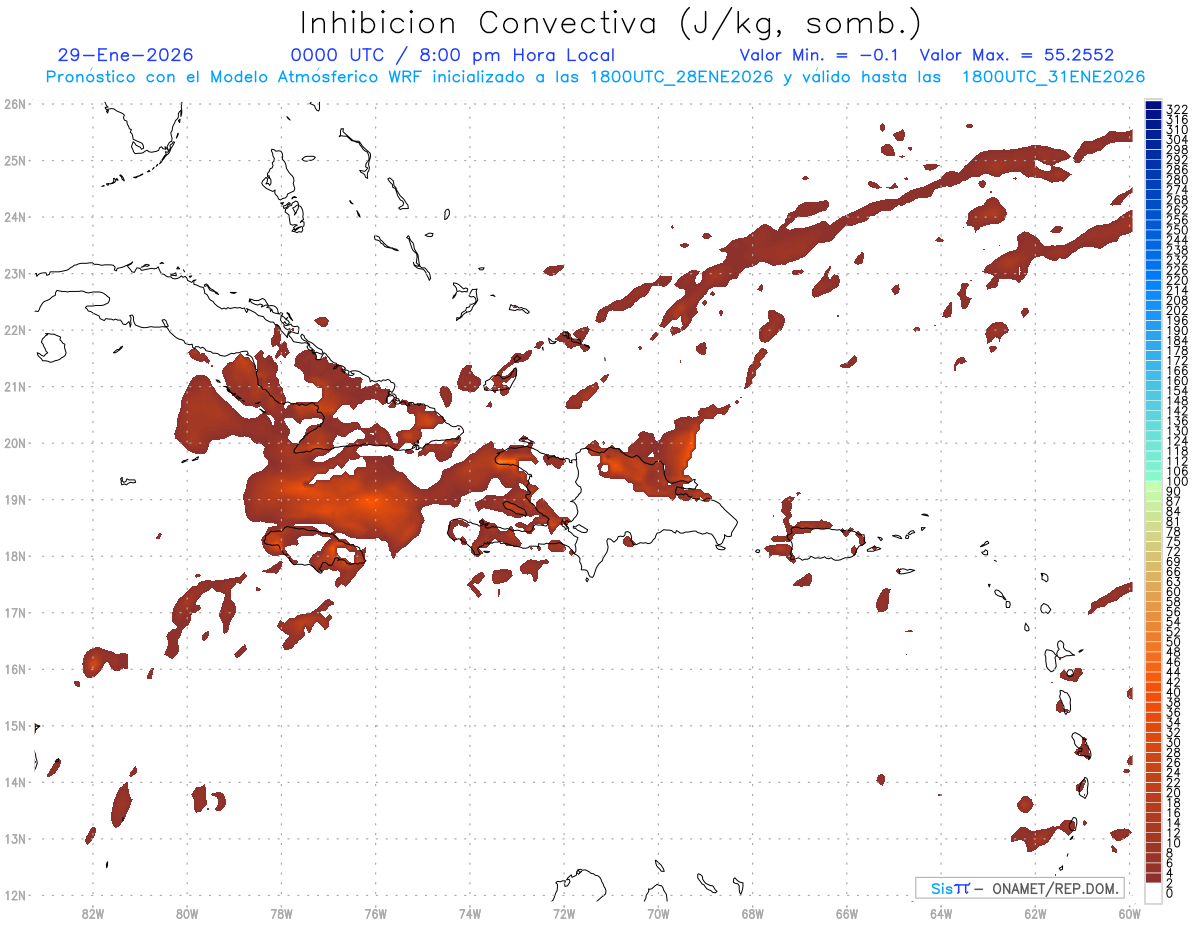Click the "18N" latitude label

click(x=15, y=556)
